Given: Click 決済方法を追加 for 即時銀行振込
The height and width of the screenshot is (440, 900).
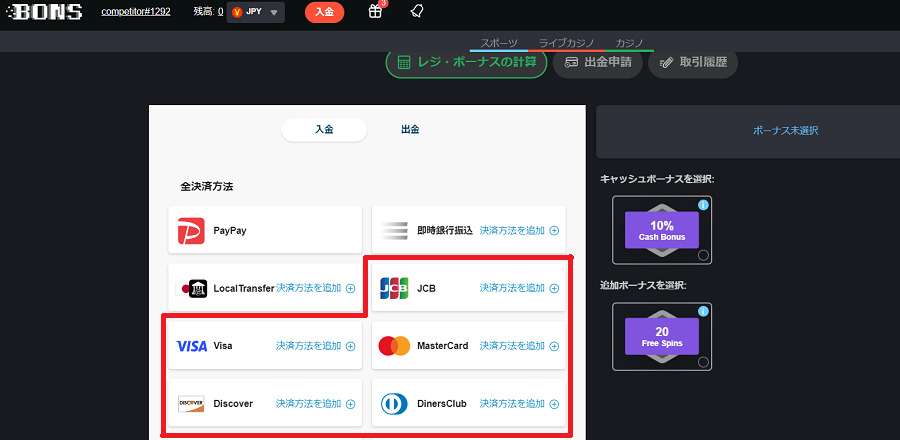Looking at the screenshot, I should click(512, 231).
